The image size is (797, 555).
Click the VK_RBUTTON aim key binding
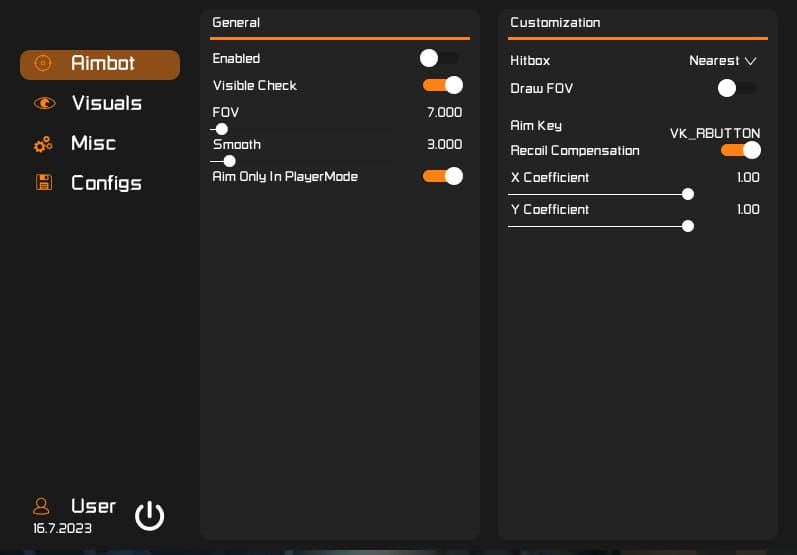[x=714, y=133]
